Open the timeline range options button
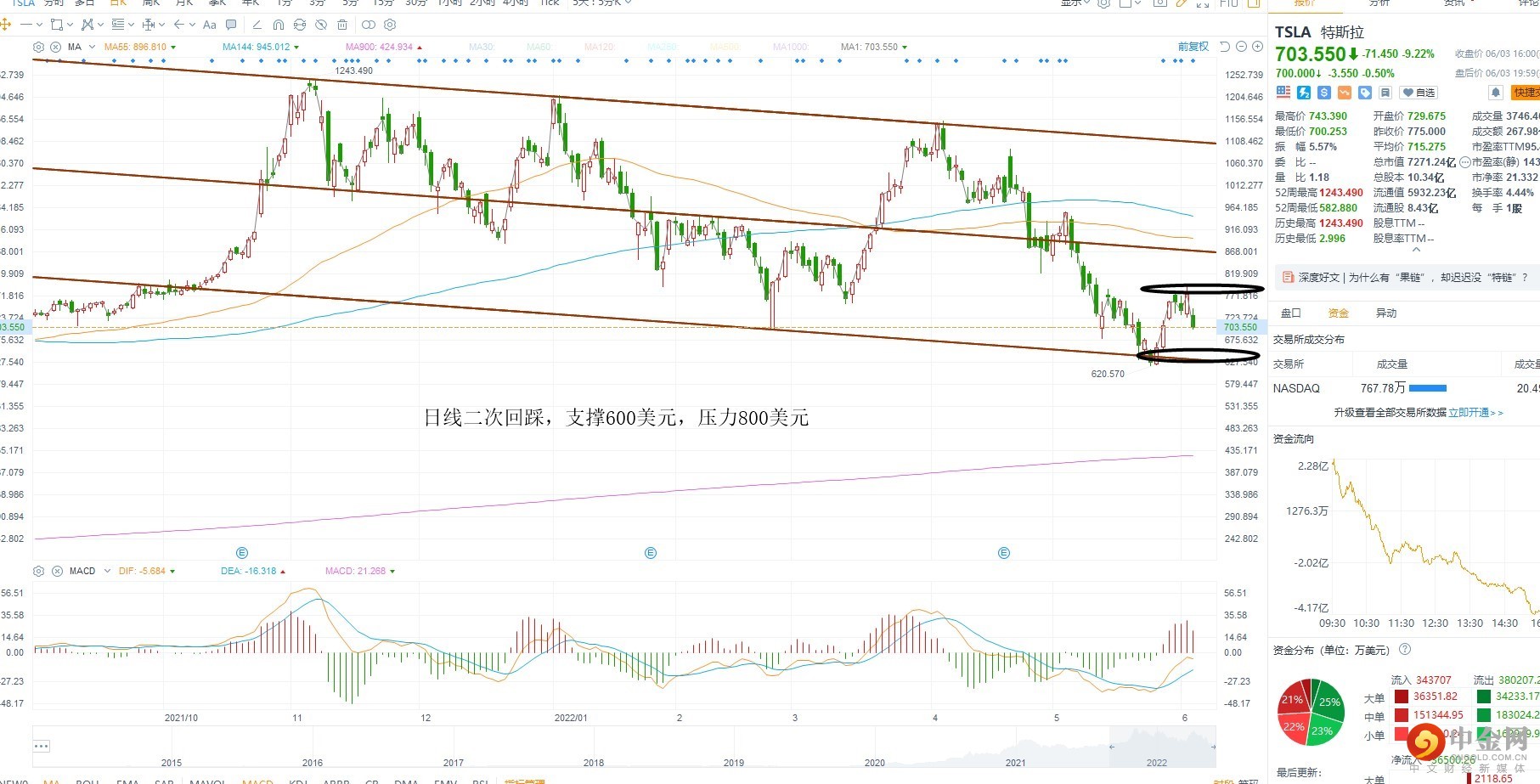The height and width of the screenshot is (784, 1540). click(42, 746)
